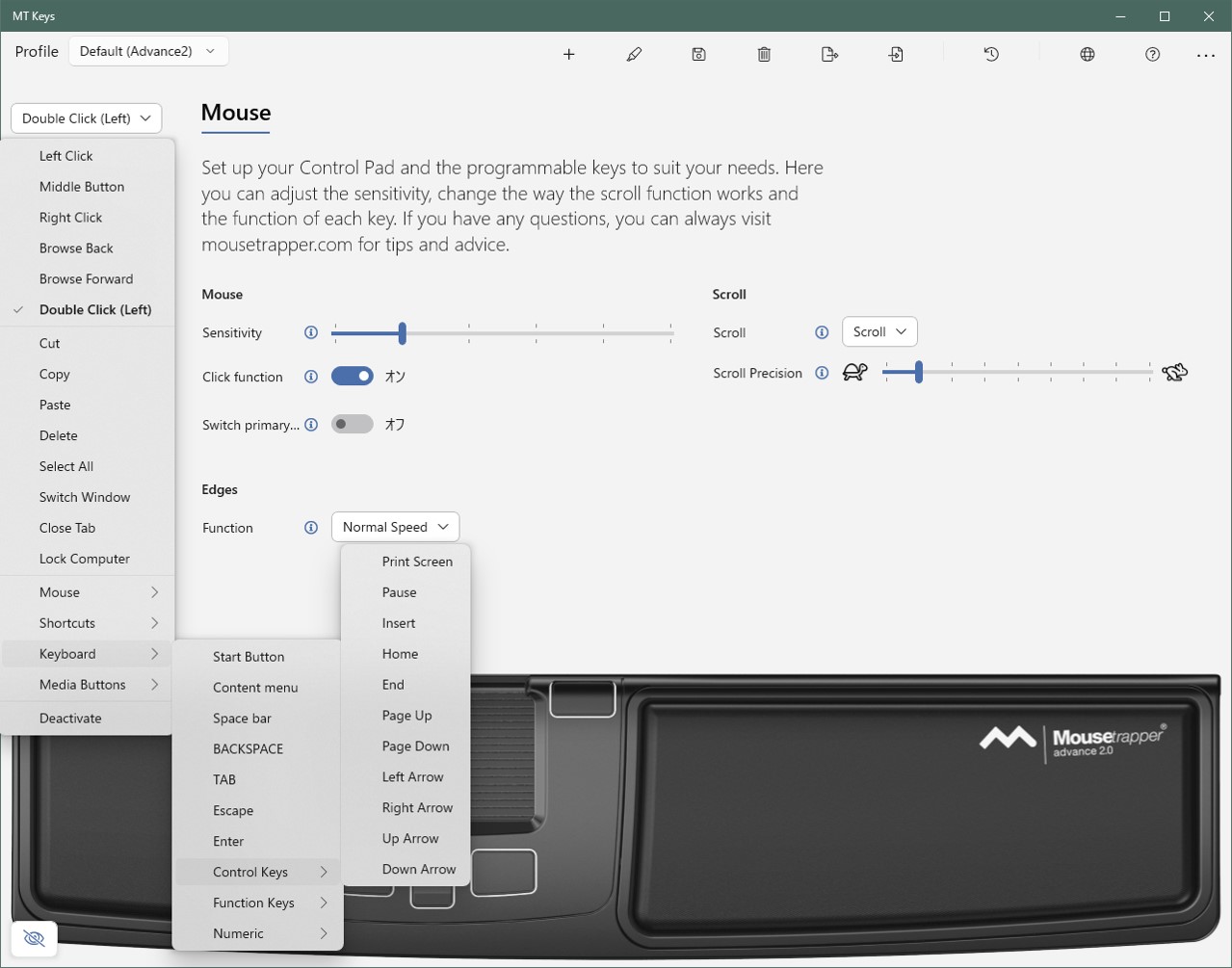
Task: Choose Browse Forward from the menu
Action: pyautogui.click(x=88, y=279)
